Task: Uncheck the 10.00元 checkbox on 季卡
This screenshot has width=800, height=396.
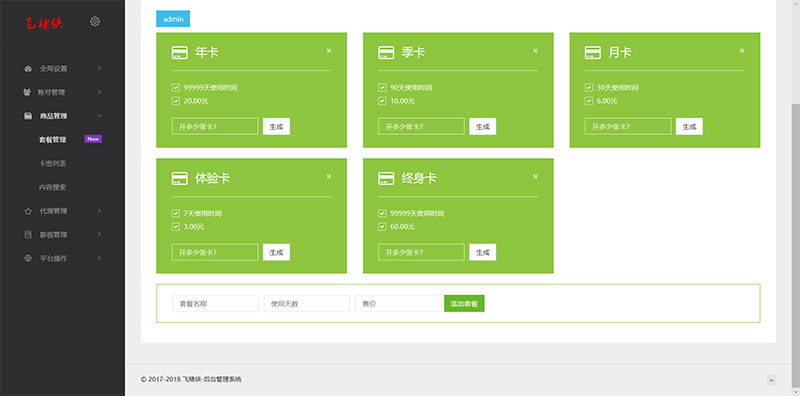Action: [382, 101]
